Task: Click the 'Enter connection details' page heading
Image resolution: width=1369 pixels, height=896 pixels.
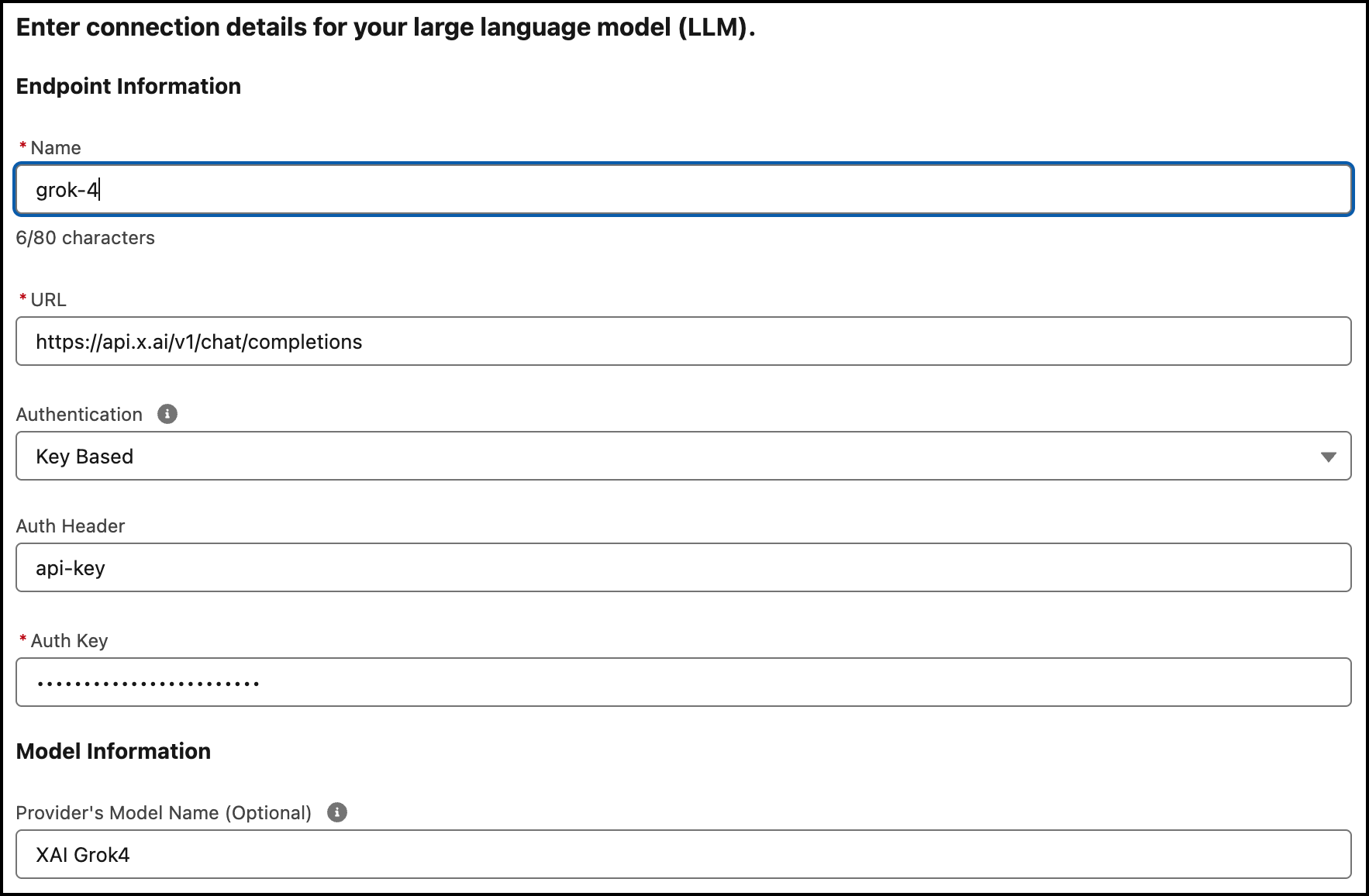Action: coord(385,28)
